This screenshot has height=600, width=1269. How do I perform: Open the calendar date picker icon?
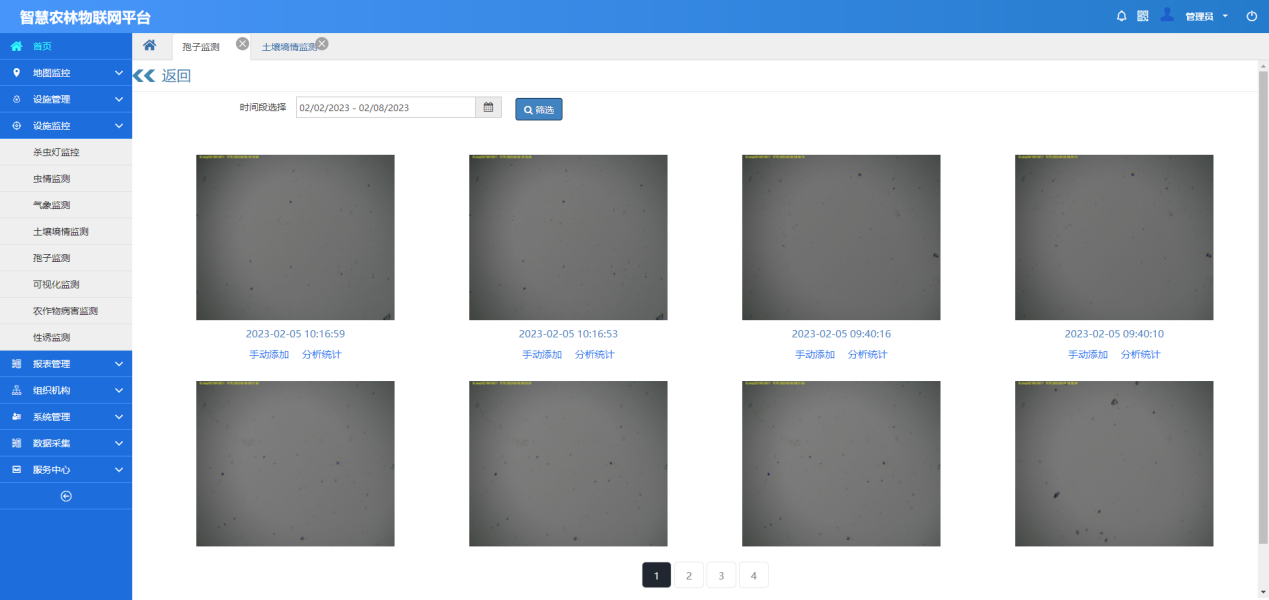pos(488,108)
